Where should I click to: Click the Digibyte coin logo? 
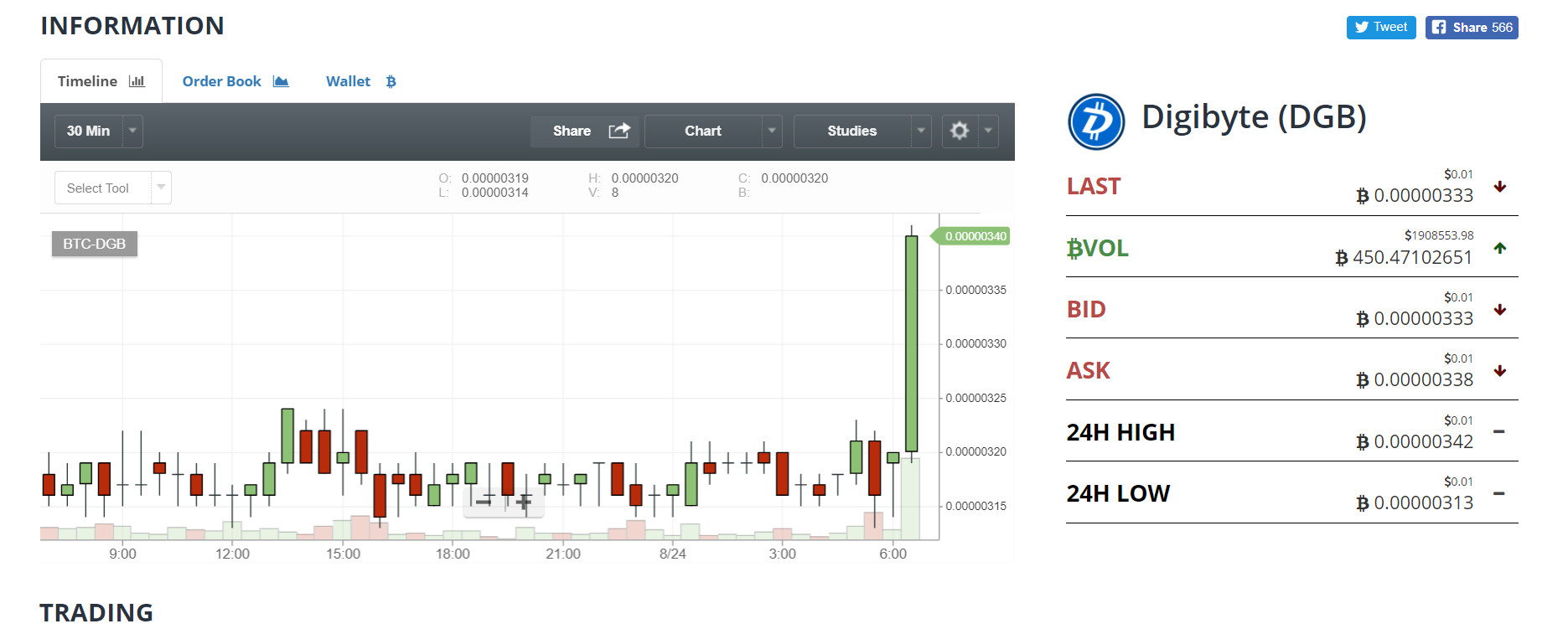pos(1096,121)
